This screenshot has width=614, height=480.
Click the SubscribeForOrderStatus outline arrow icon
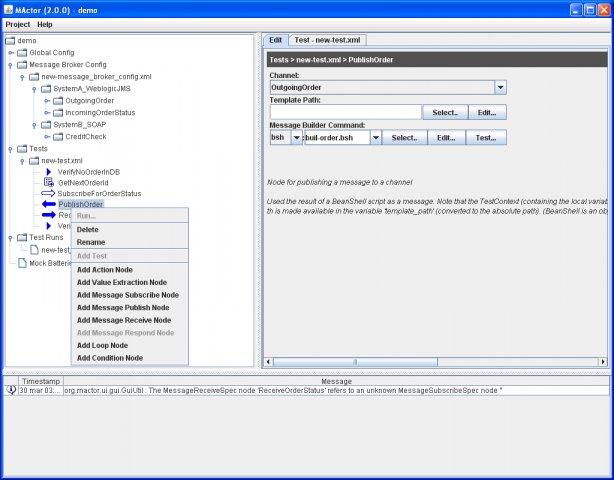[x=48, y=193]
